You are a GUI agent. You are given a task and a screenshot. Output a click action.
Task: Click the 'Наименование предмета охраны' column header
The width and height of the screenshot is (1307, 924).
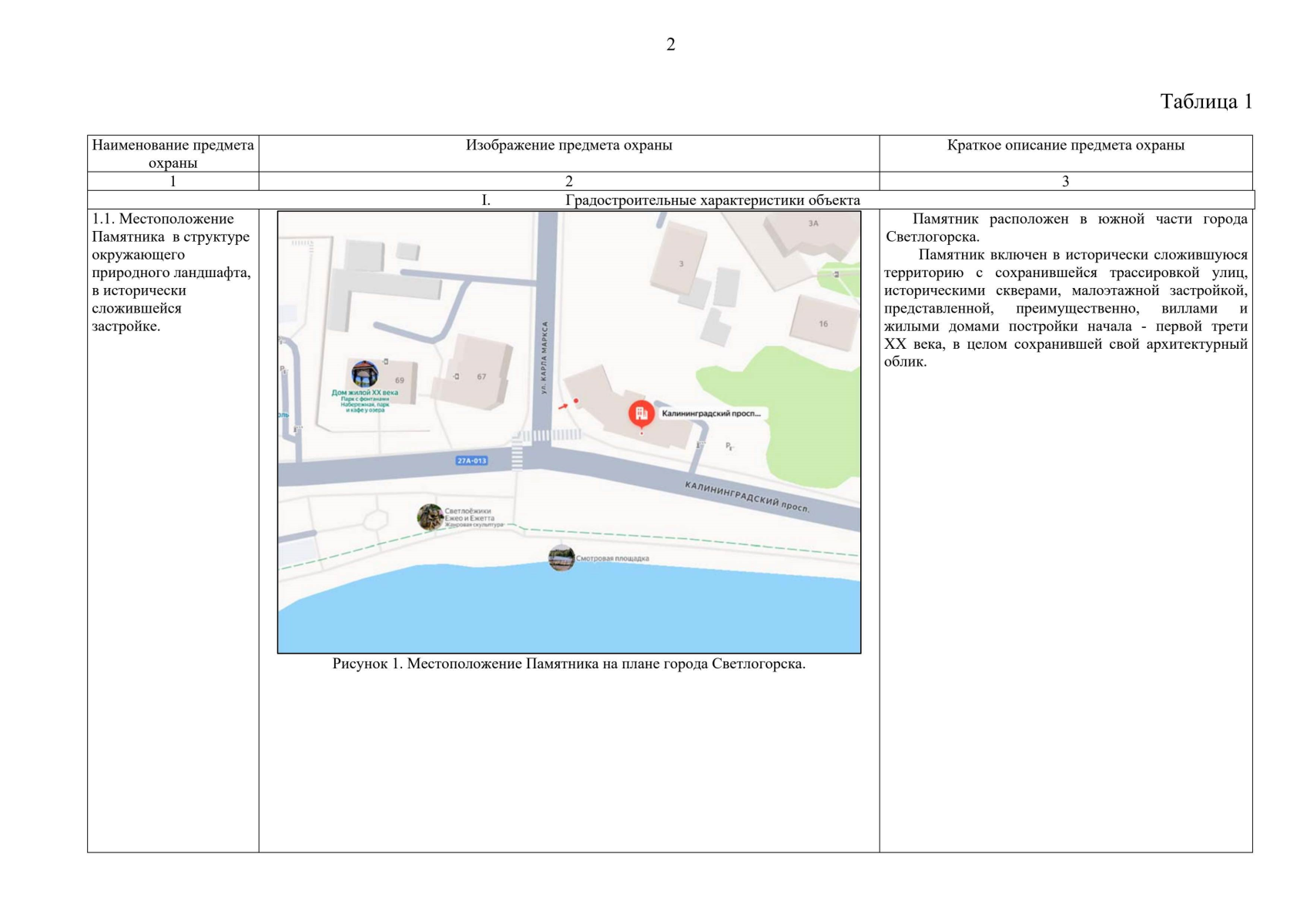tap(173, 153)
